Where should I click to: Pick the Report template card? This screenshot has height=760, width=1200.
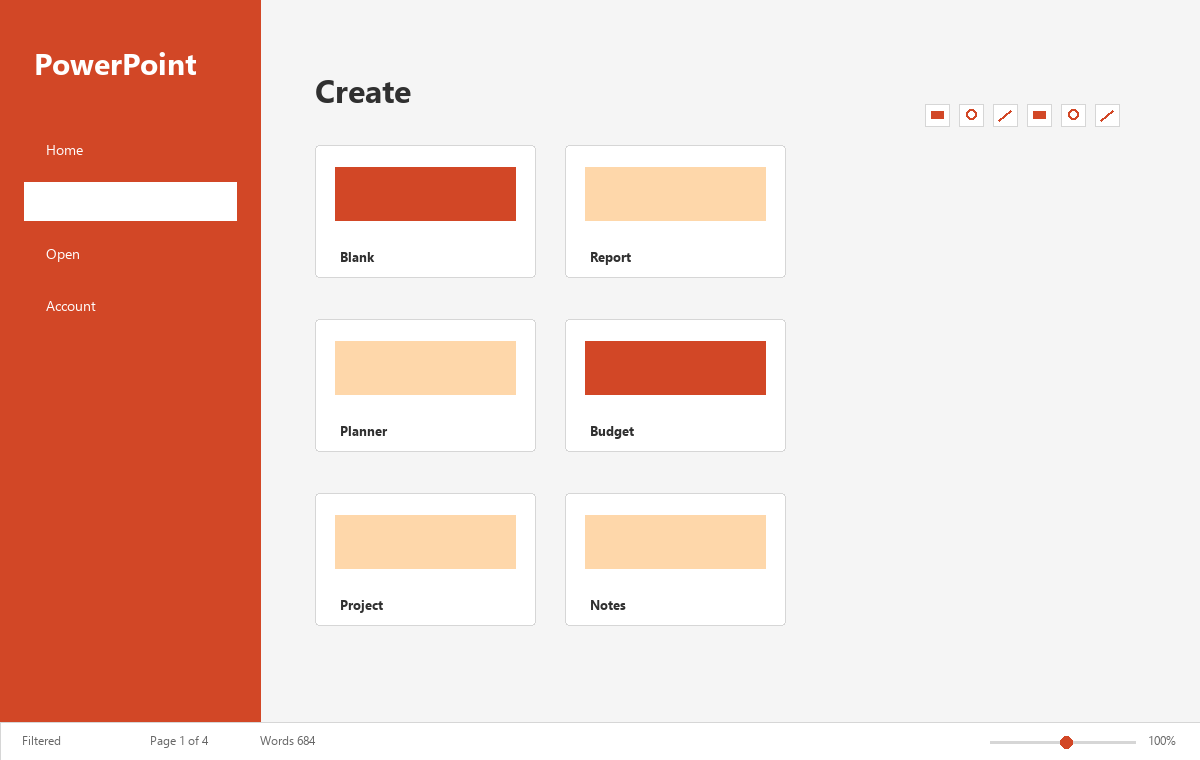click(x=675, y=211)
